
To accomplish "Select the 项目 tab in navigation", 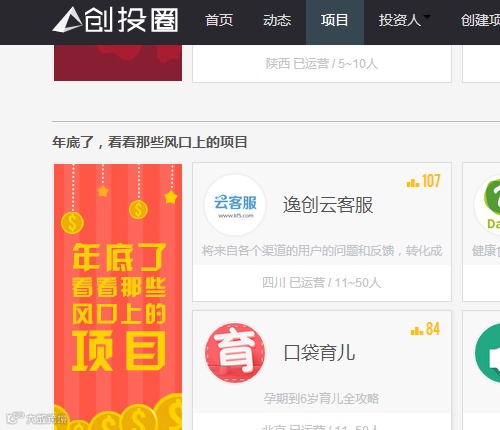I will click(335, 22).
